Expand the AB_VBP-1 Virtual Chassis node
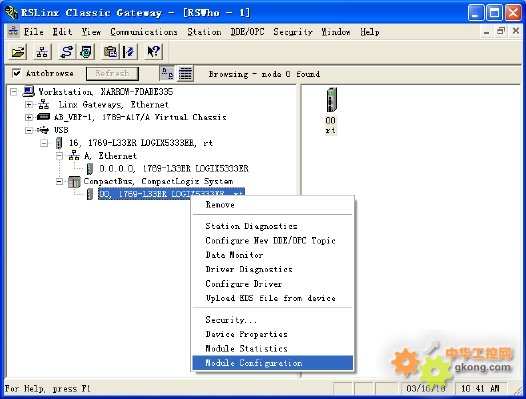 [29, 117]
